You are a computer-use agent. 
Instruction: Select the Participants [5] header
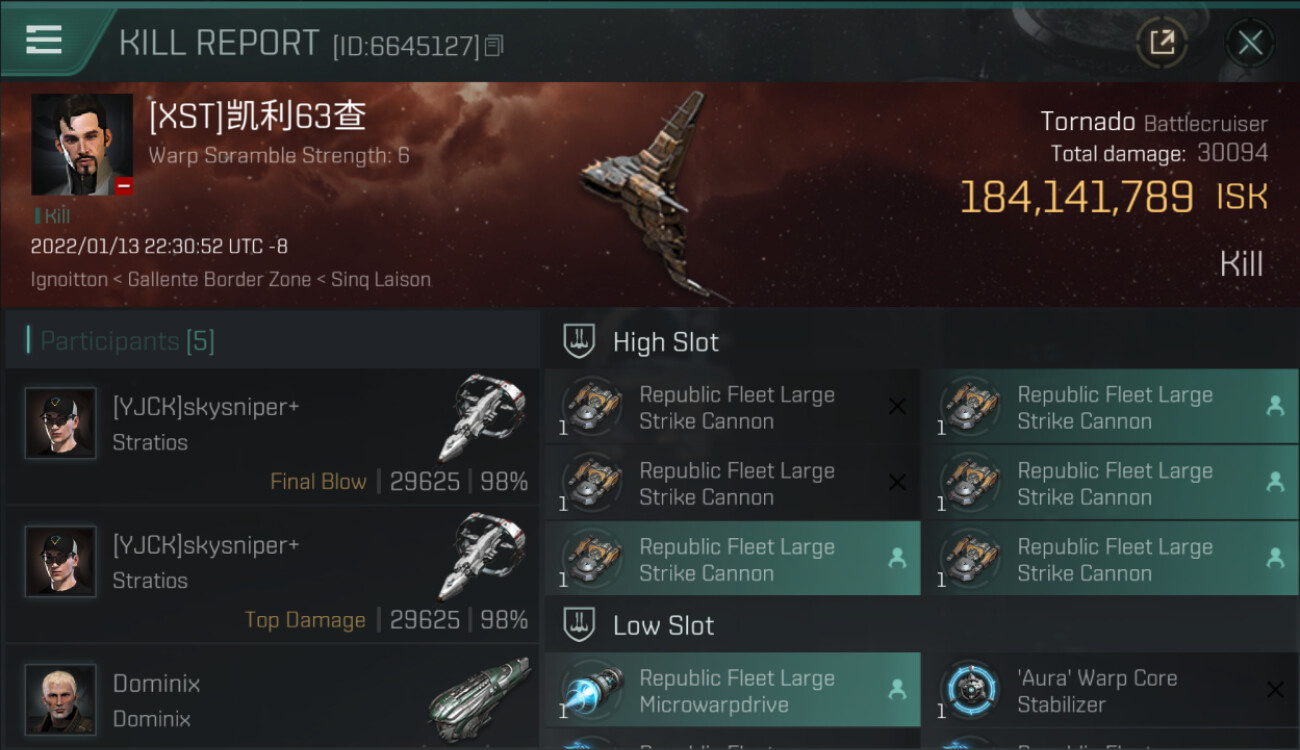tap(127, 341)
